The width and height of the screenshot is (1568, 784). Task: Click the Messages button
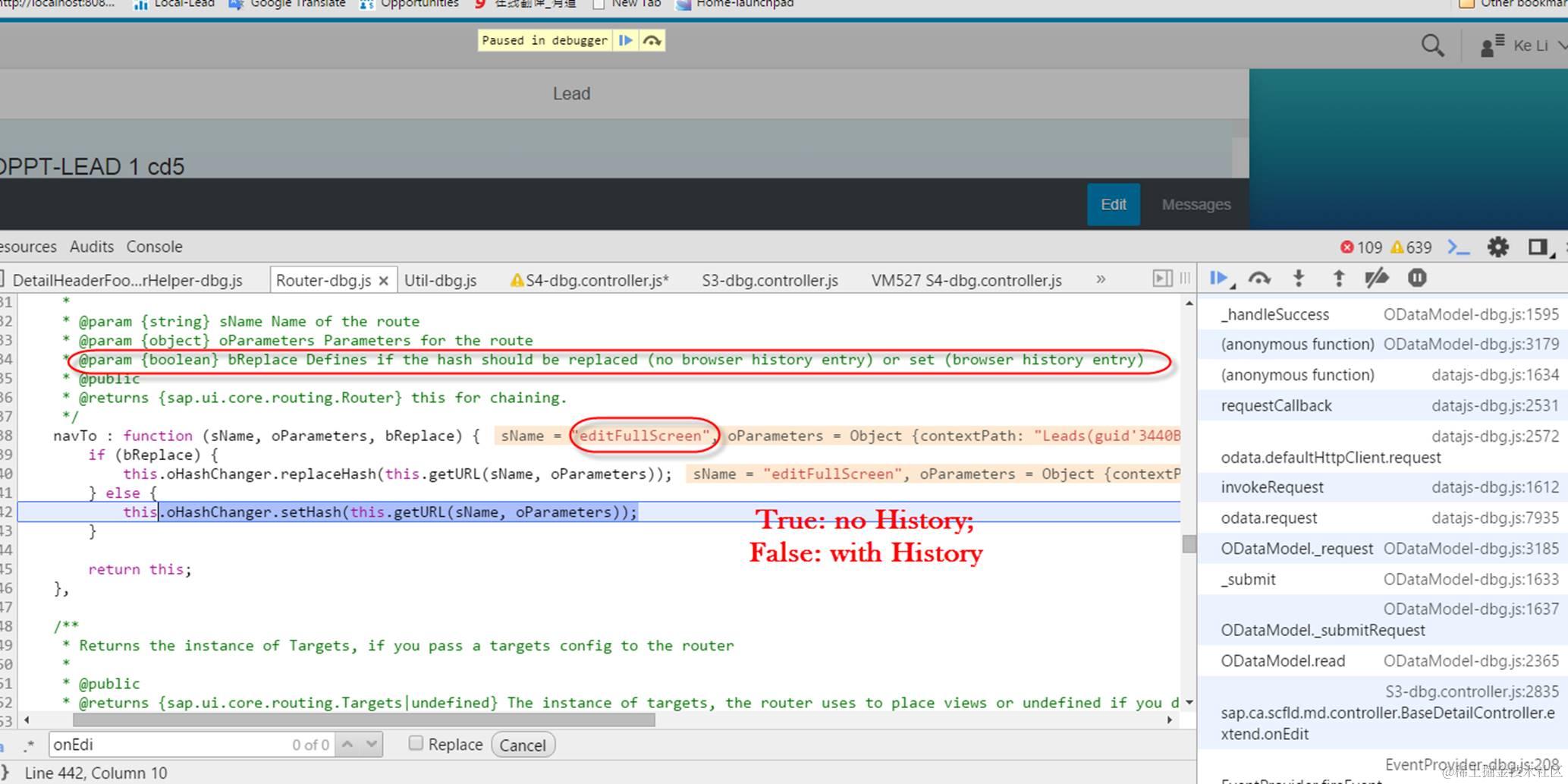[1196, 204]
